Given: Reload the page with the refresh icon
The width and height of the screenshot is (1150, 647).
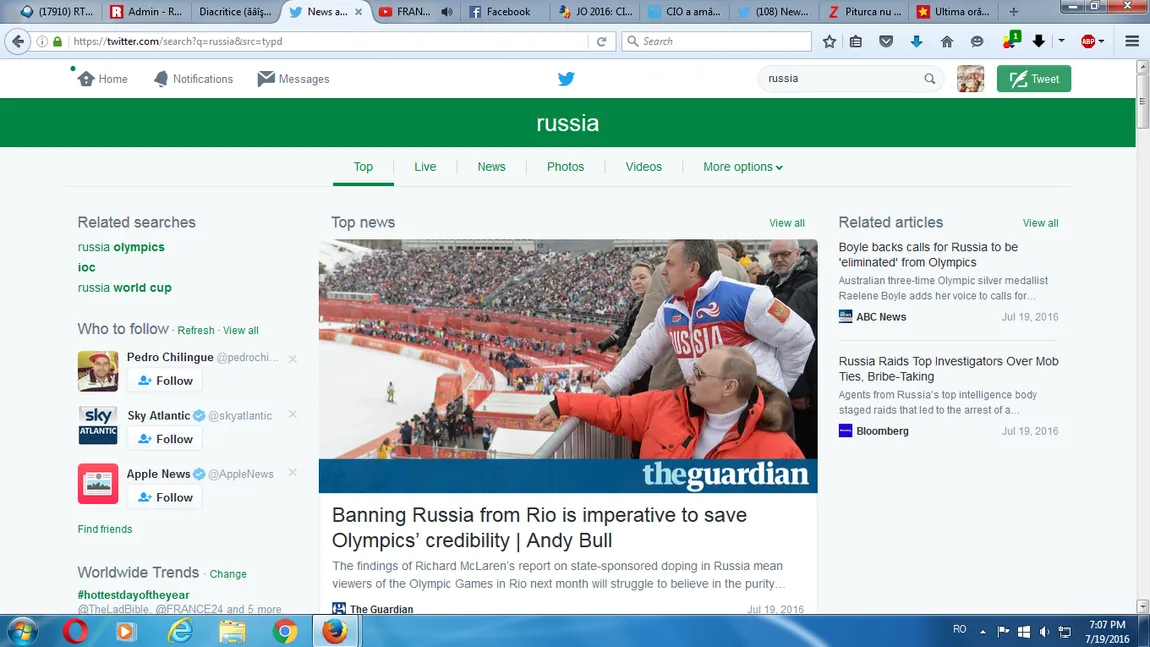Looking at the screenshot, I should point(601,41).
